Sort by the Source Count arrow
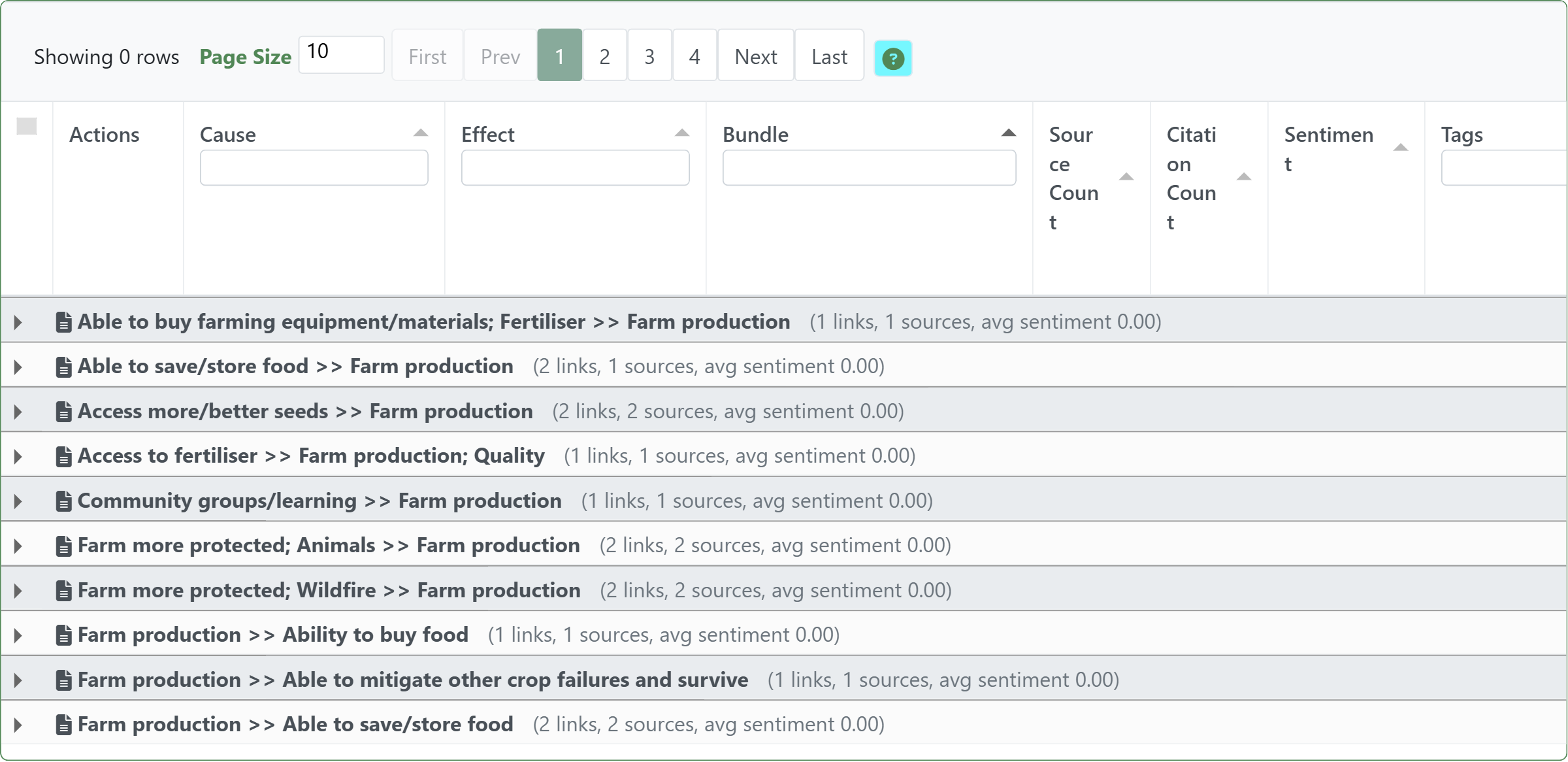The height and width of the screenshot is (762, 1568). pos(1126,177)
